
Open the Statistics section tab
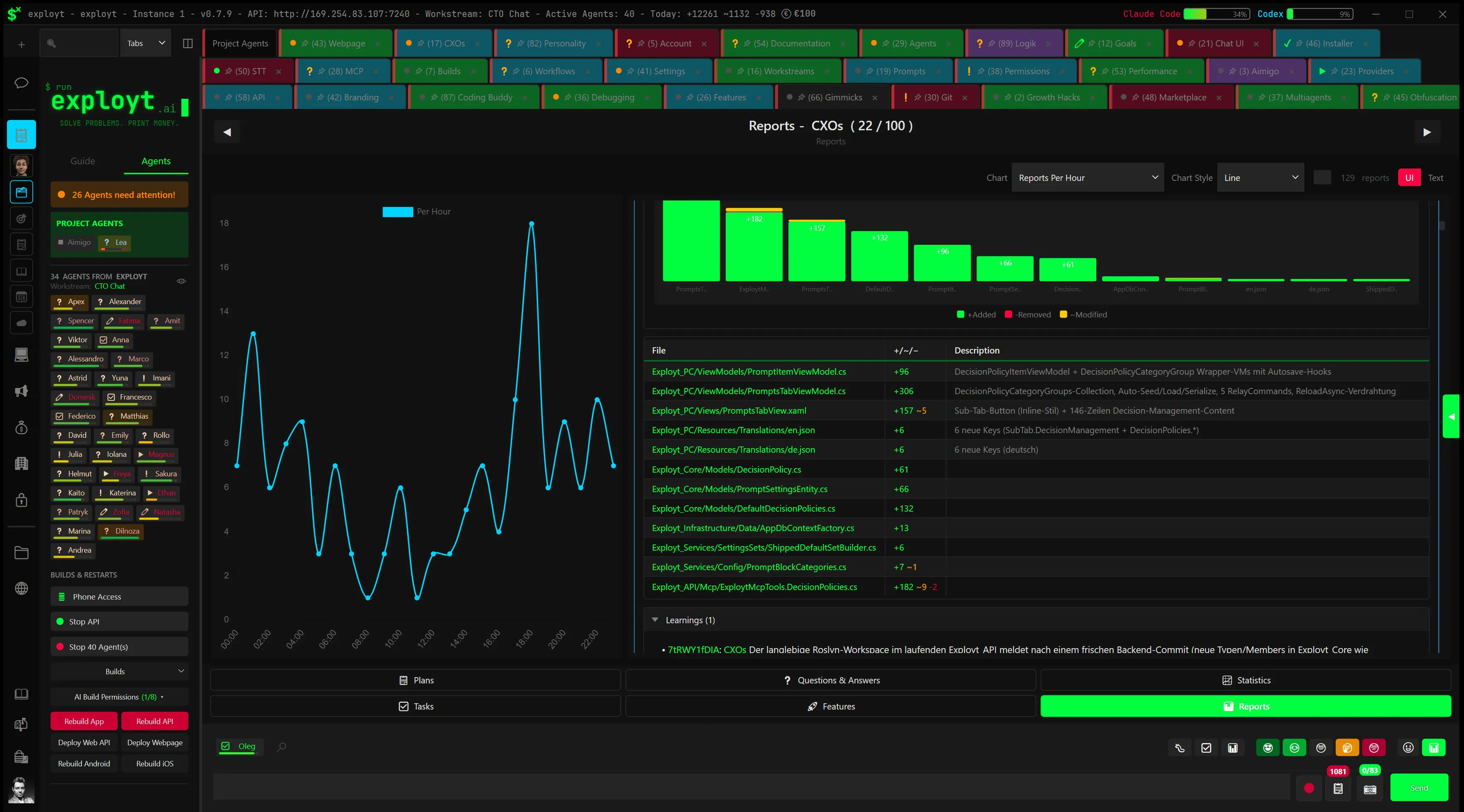click(x=1246, y=680)
